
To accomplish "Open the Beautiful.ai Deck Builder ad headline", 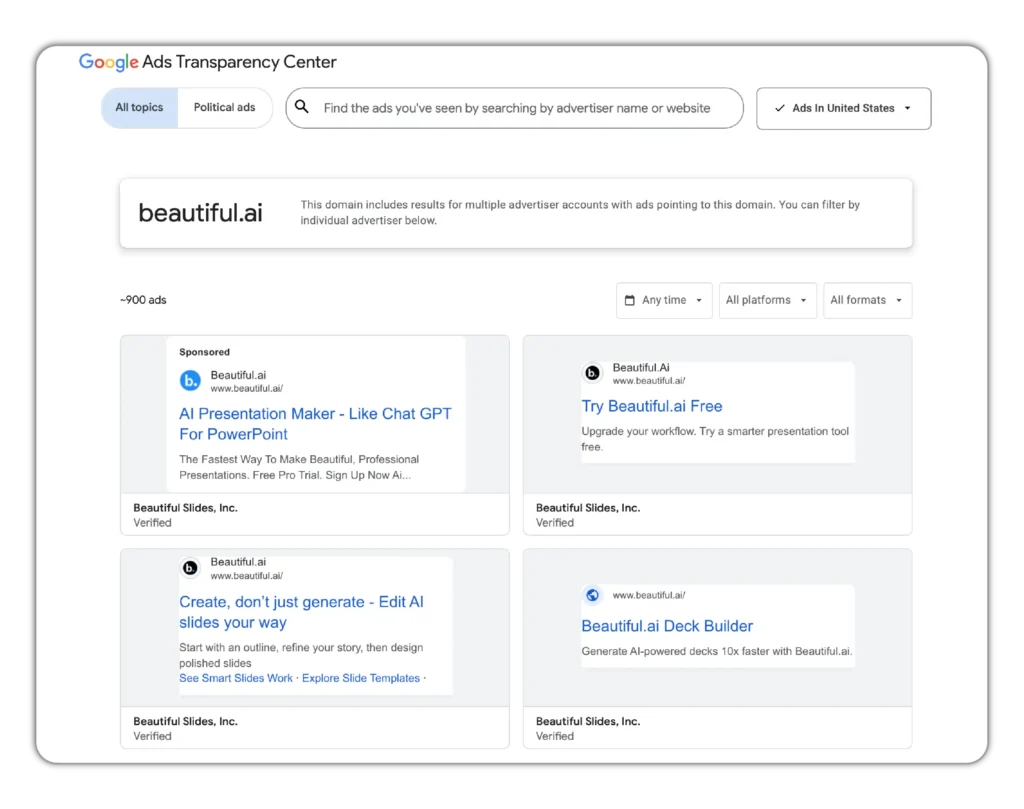I will (x=667, y=626).
